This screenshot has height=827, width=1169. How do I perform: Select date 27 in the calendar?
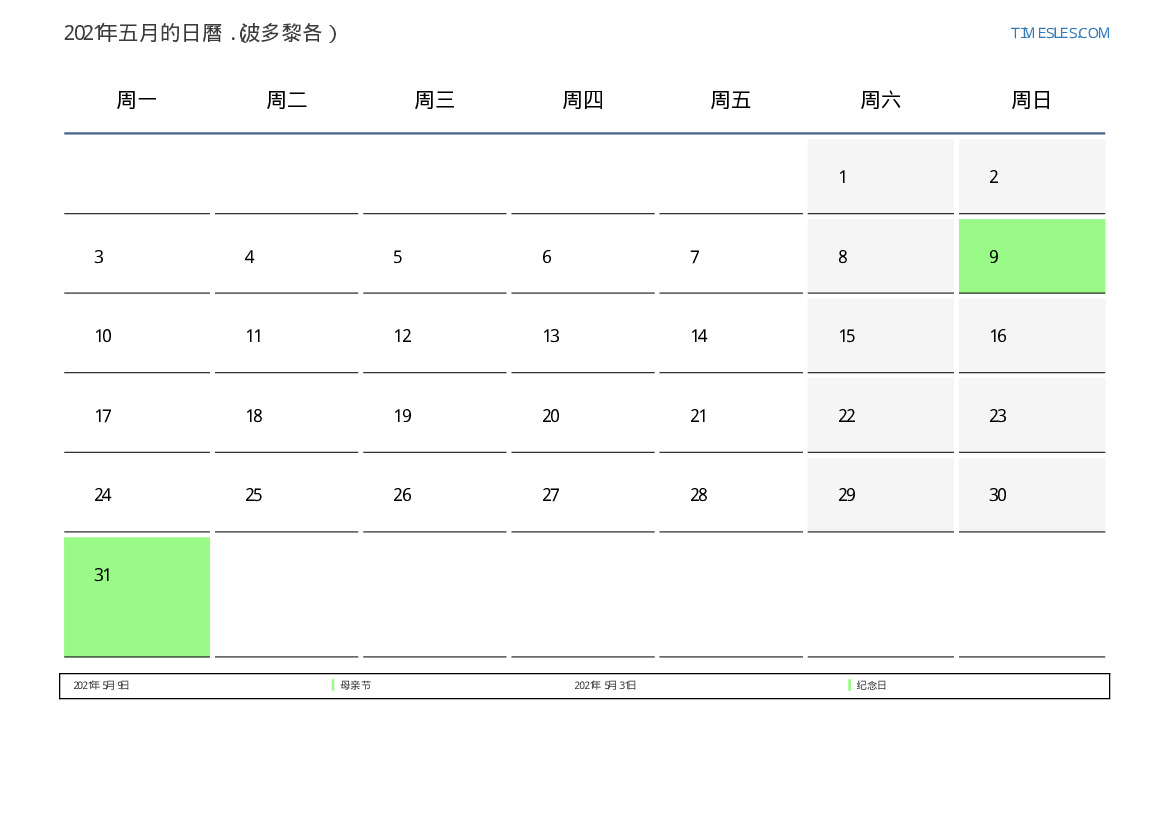[x=583, y=494]
